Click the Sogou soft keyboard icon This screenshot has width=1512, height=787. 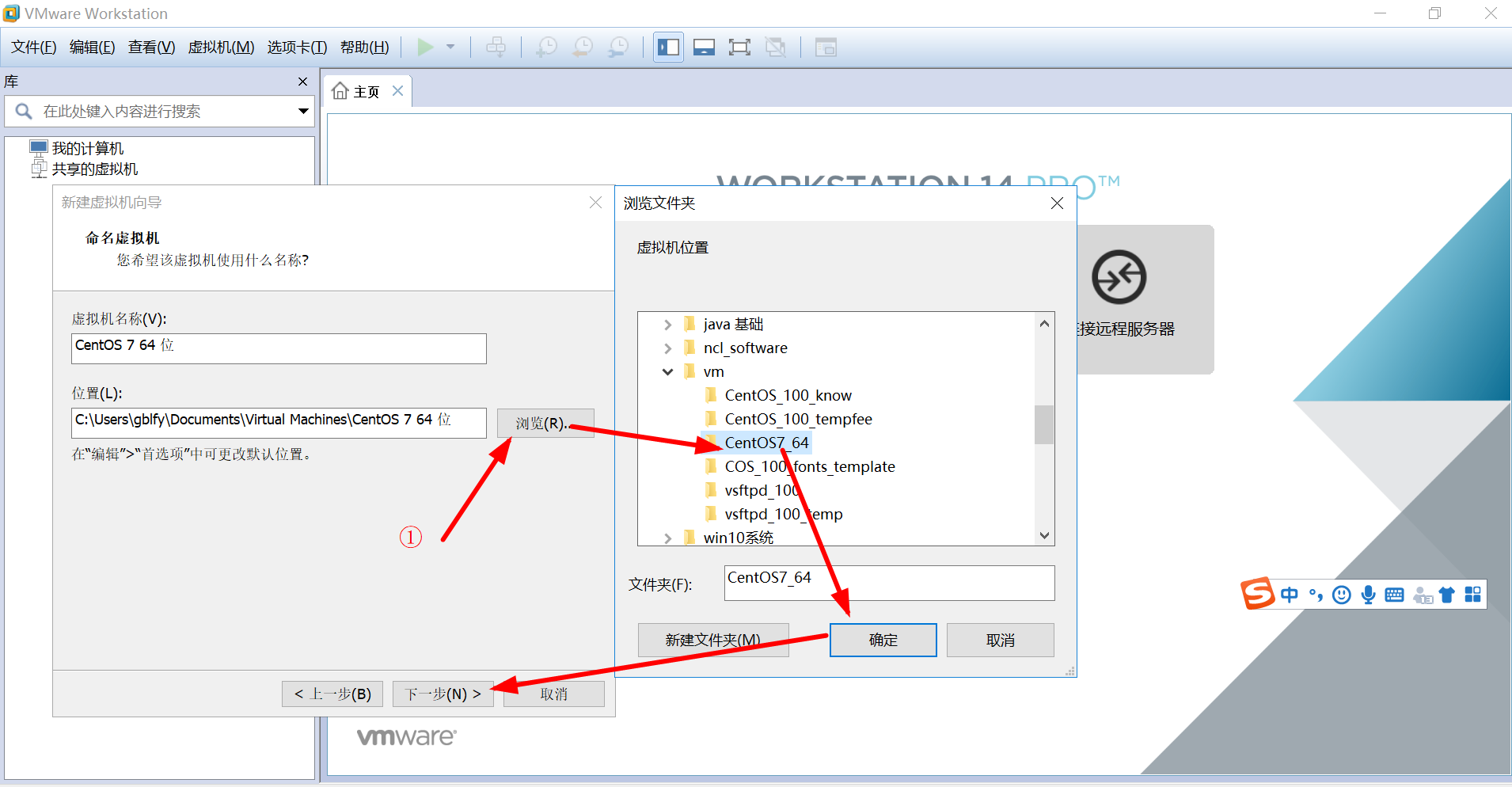[x=1395, y=595]
